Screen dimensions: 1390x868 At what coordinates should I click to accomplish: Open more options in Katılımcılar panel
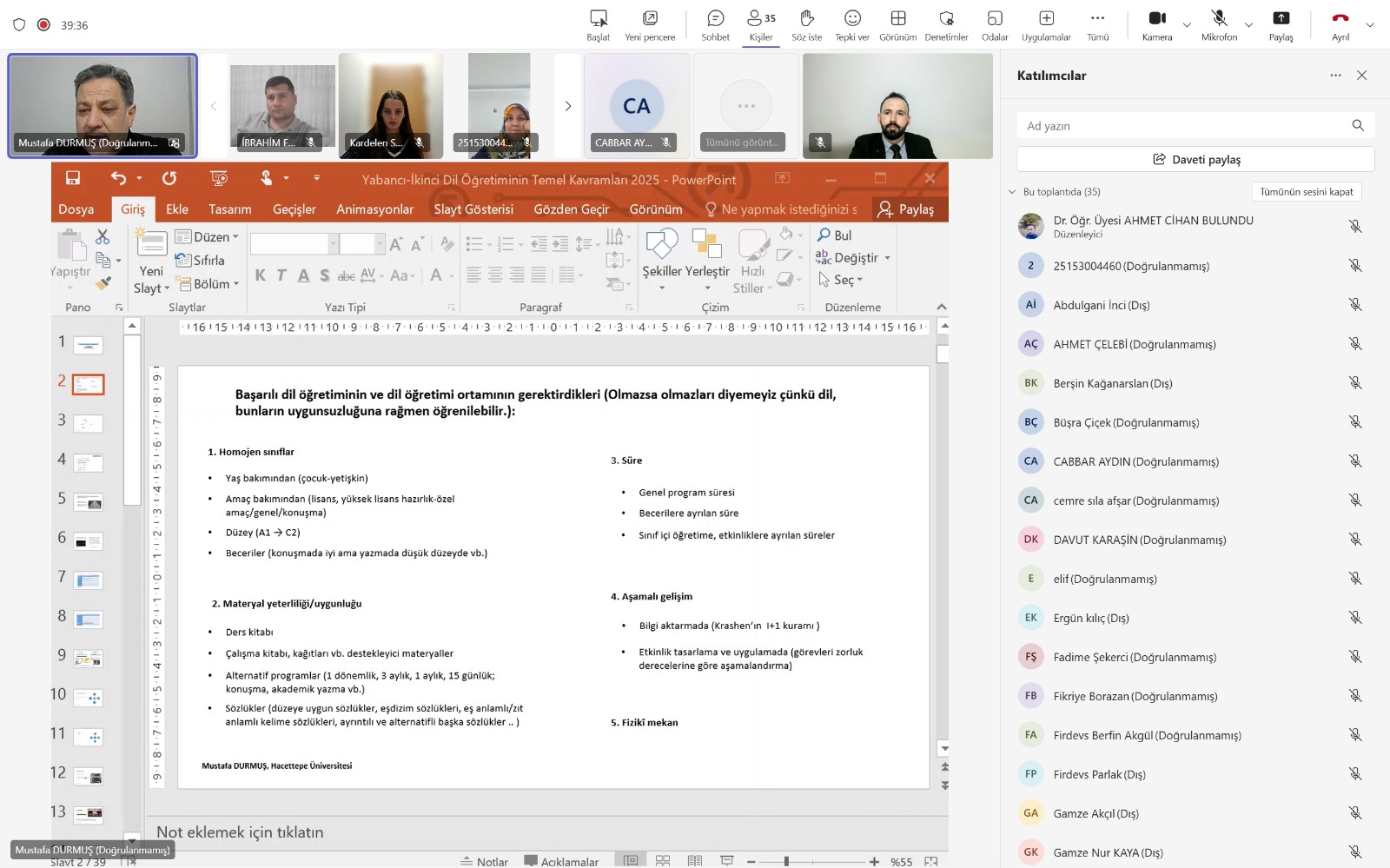pos(1335,76)
